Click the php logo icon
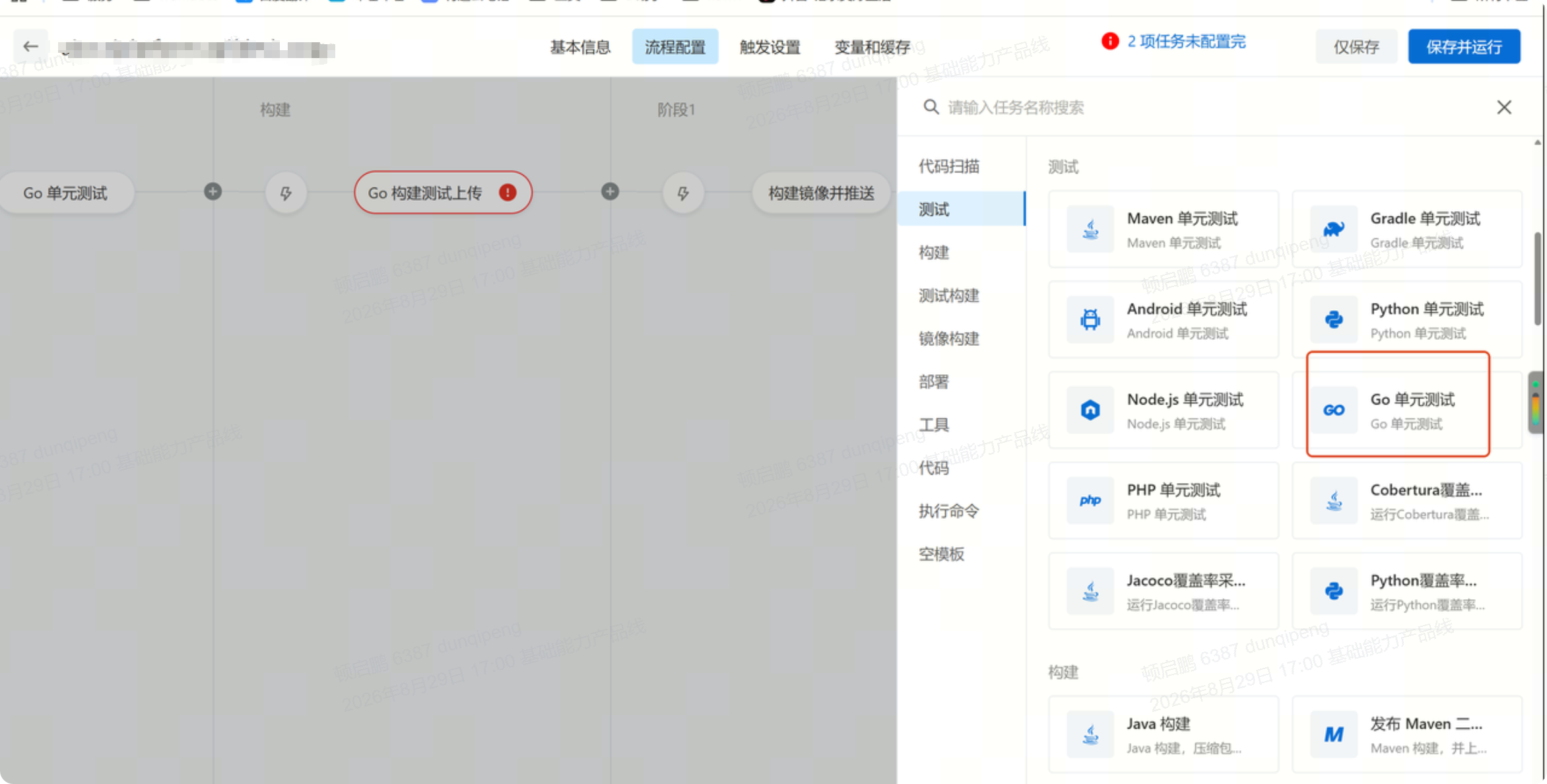 pyautogui.click(x=1090, y=500)
